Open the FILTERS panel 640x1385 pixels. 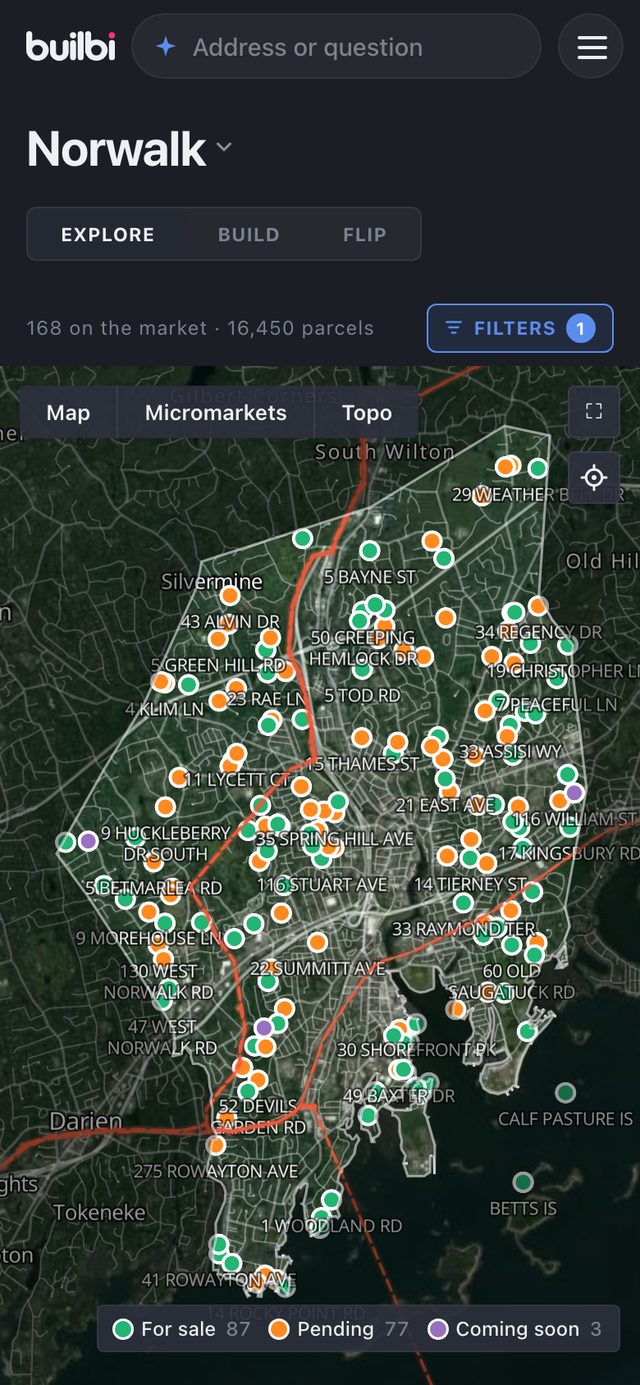point(520,328)
